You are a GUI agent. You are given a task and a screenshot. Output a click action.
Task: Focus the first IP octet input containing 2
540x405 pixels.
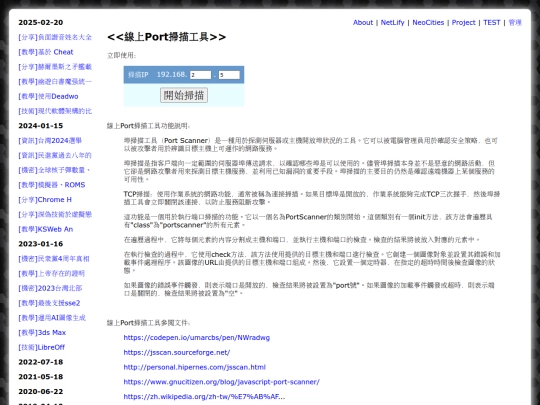(x=200, y=75)
